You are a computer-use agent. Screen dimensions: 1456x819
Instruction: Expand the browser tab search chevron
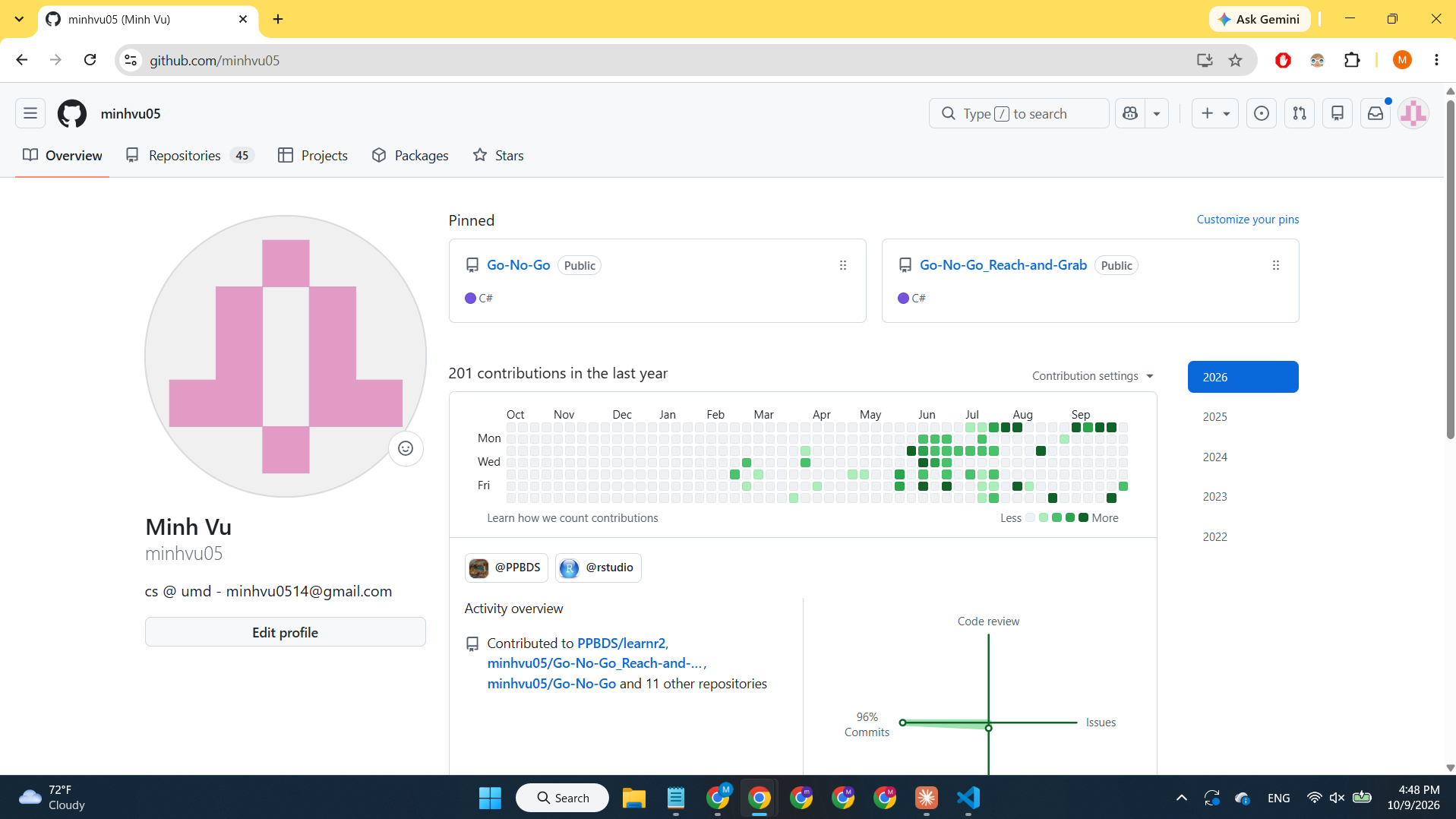click(19, 19)
